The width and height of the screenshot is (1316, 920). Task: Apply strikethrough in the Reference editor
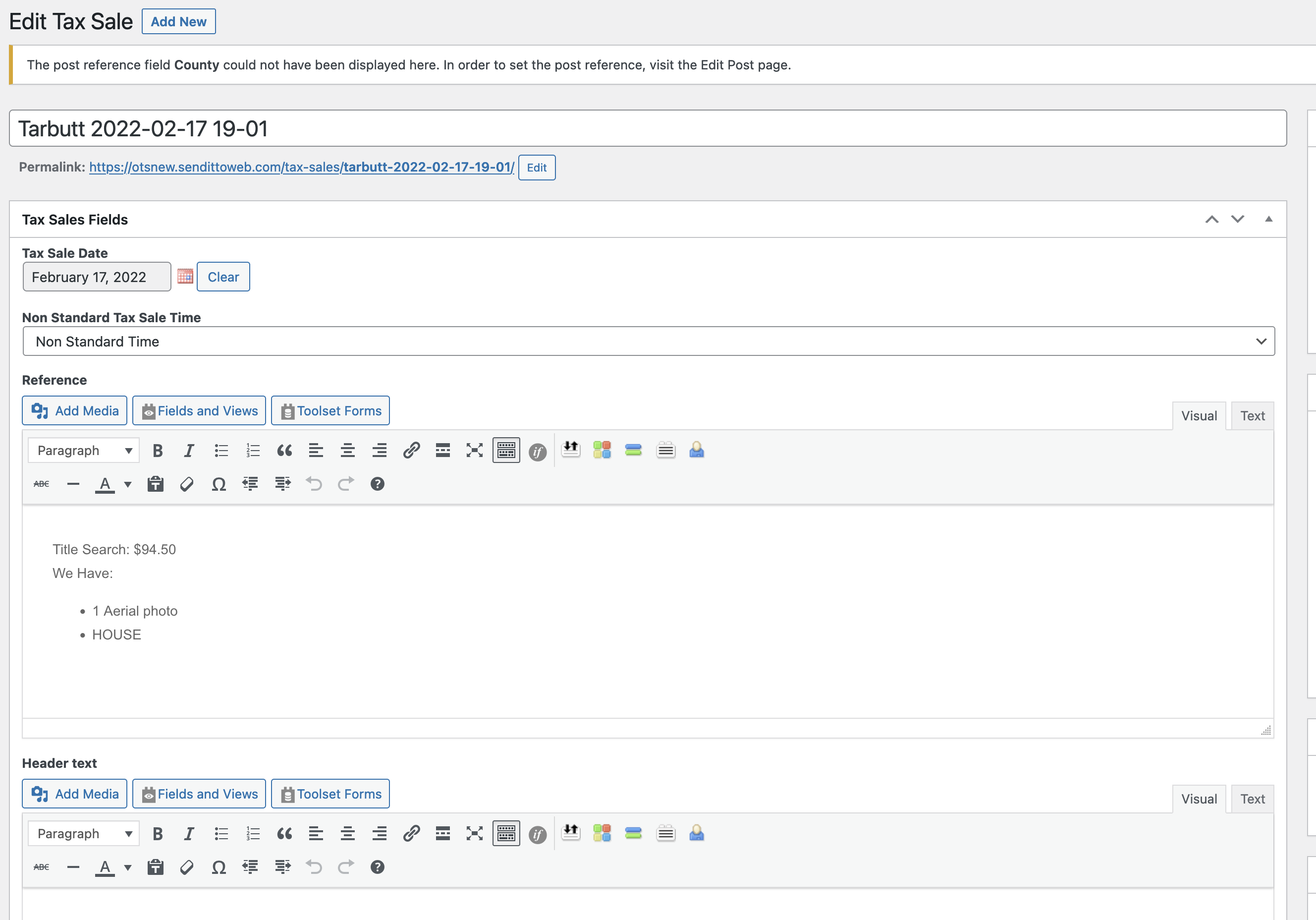point(41,484)
